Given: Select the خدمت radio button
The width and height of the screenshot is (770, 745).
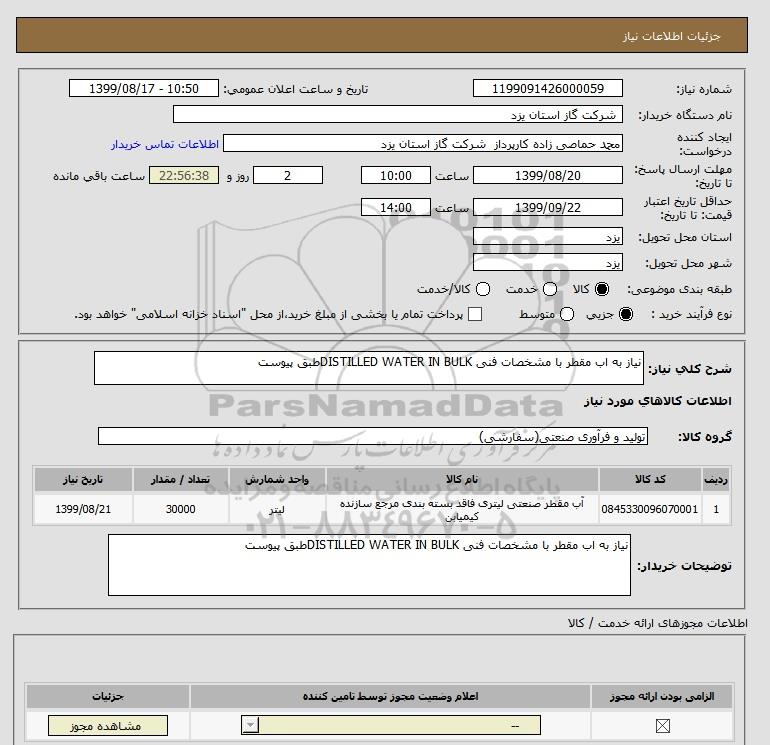Looking at the screenshot, I should point(550,289).
